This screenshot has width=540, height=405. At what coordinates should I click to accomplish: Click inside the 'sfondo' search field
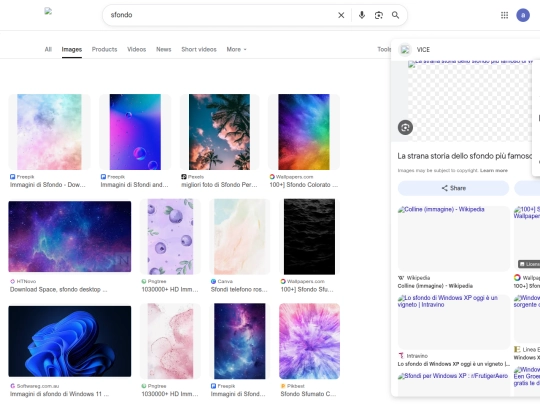(220, 15)
